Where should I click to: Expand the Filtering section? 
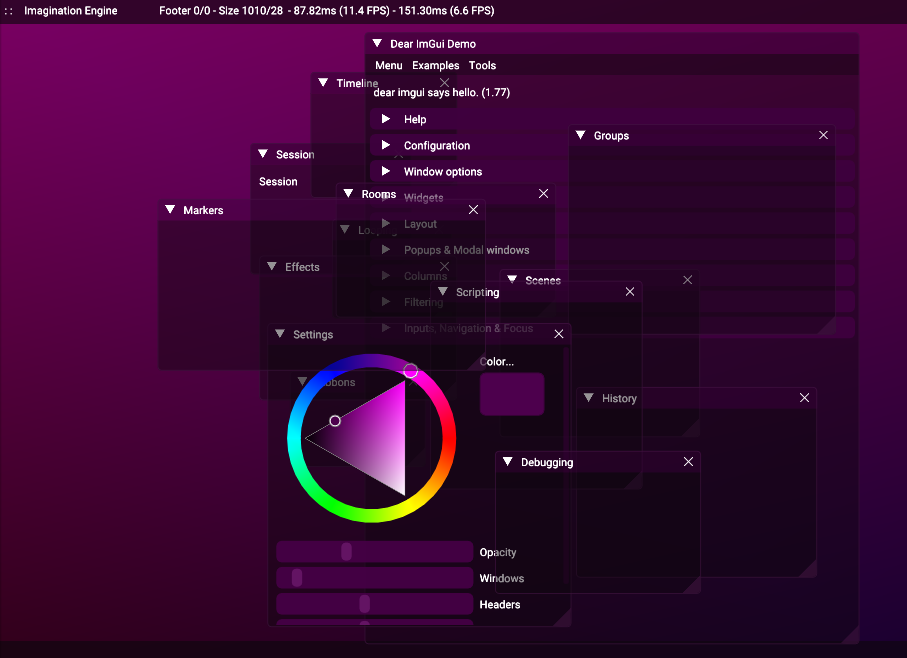(x=612, y=302)
